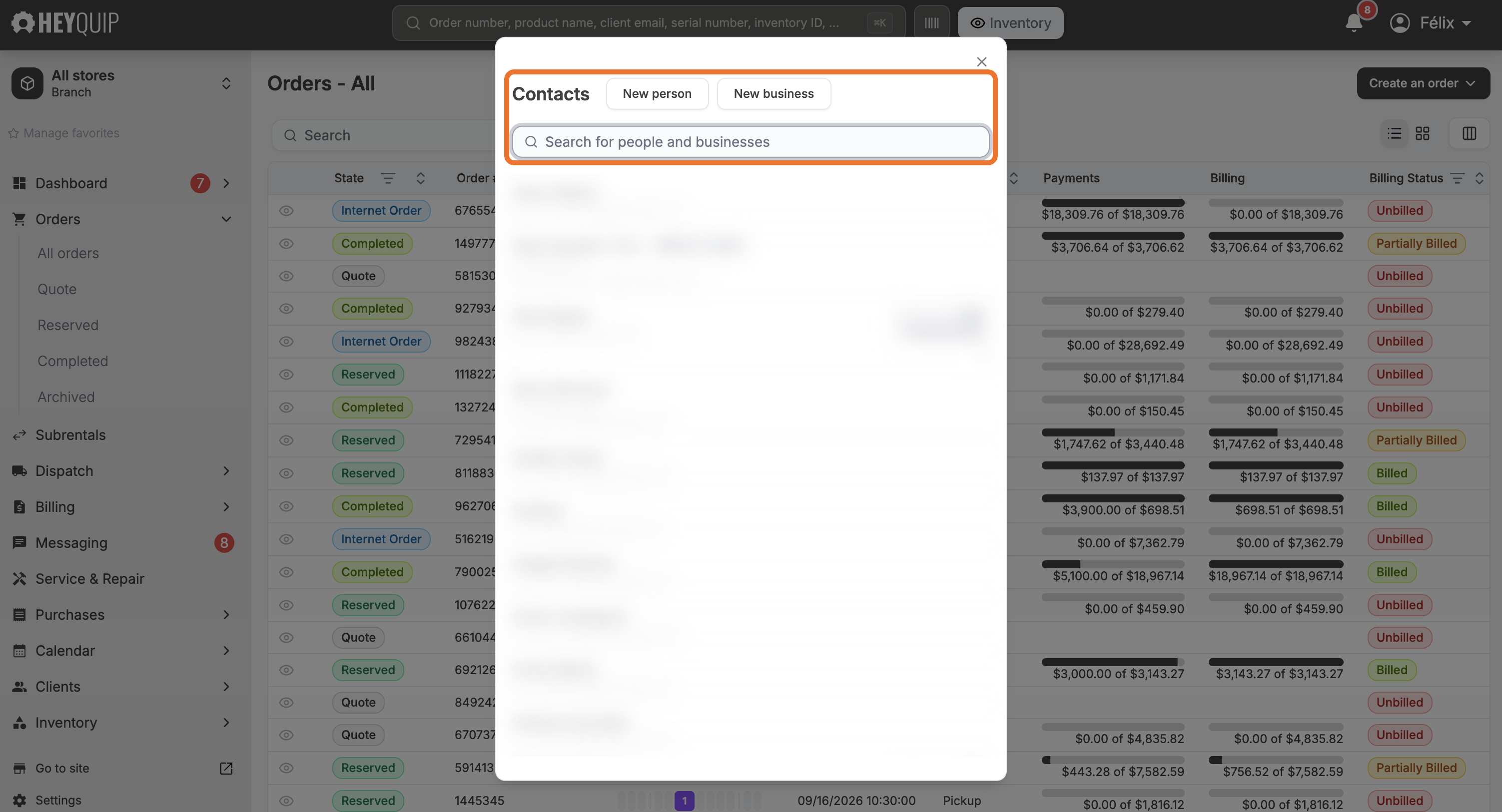The image size is (1502, 812).
Task: Open the barcode scanner button
Action: 931,23
